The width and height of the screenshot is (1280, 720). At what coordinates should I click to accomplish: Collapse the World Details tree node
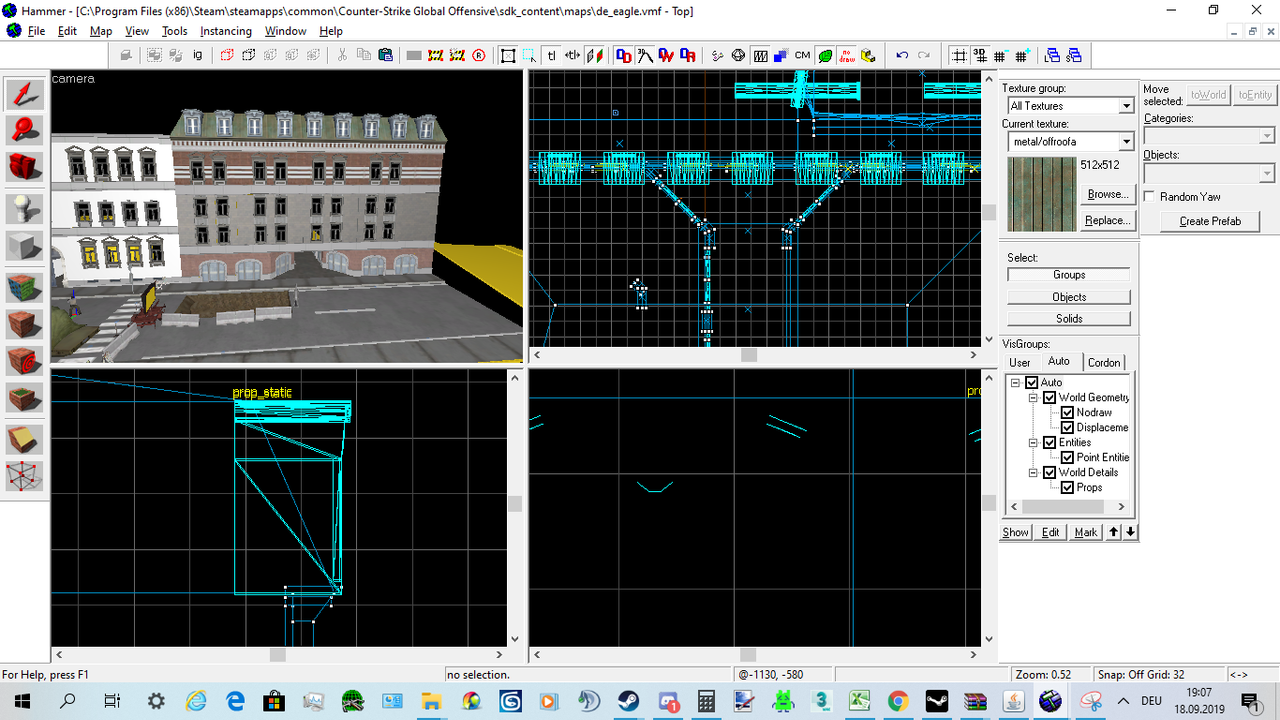pos(1033,473)
